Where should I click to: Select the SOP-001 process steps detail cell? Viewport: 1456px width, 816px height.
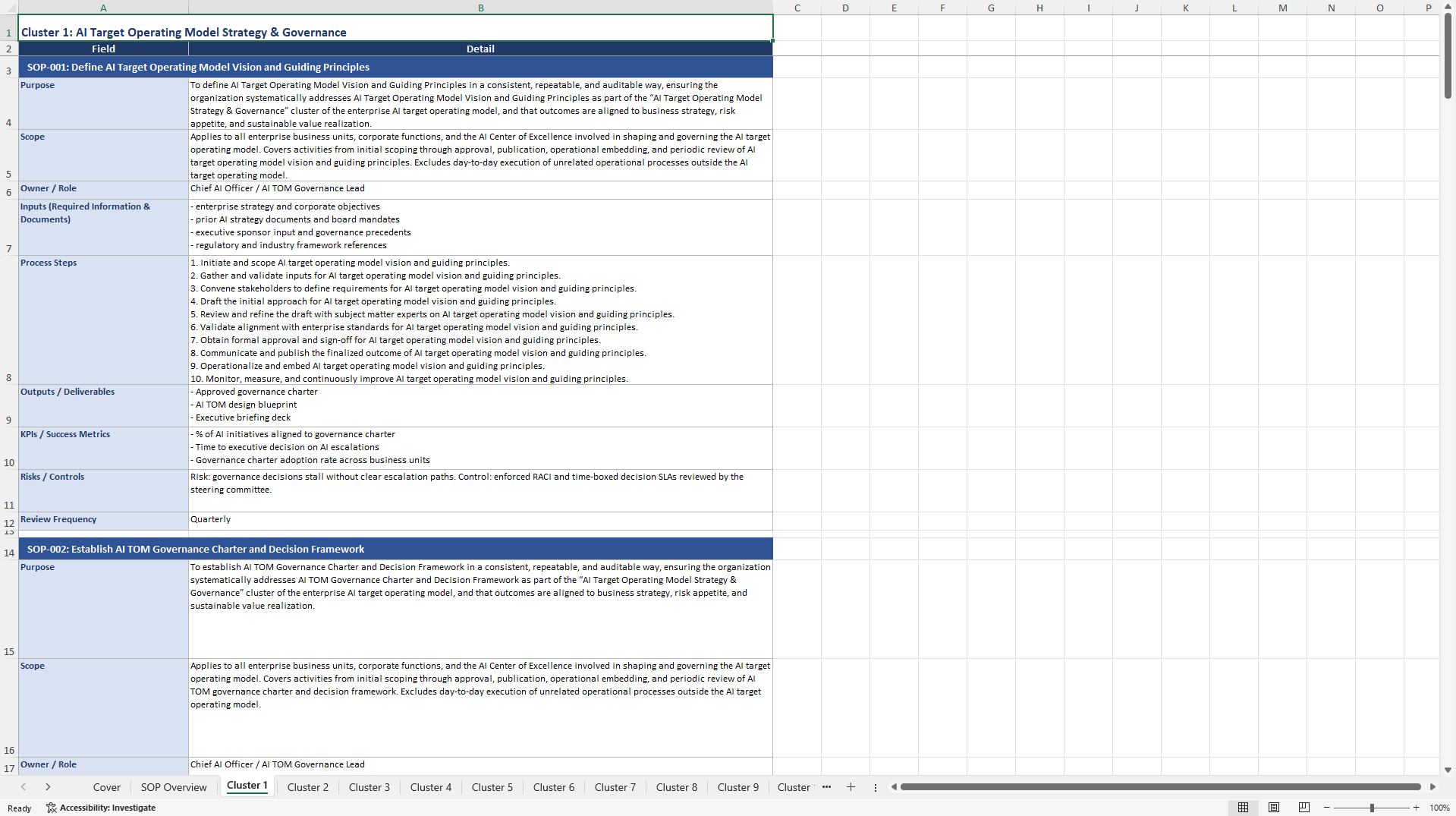pyautogui.click(x=480, y=320)
